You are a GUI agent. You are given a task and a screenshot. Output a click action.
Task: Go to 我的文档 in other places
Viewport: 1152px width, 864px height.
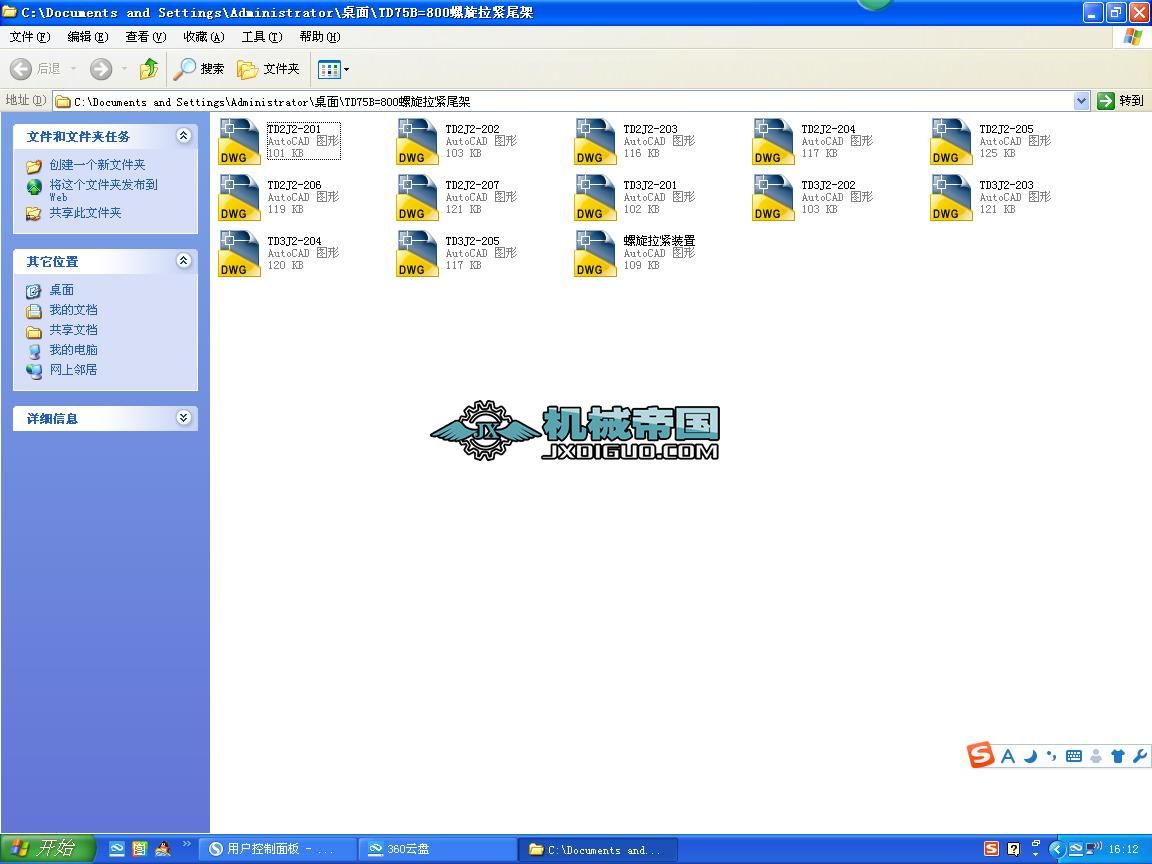[x=73, y=310]
